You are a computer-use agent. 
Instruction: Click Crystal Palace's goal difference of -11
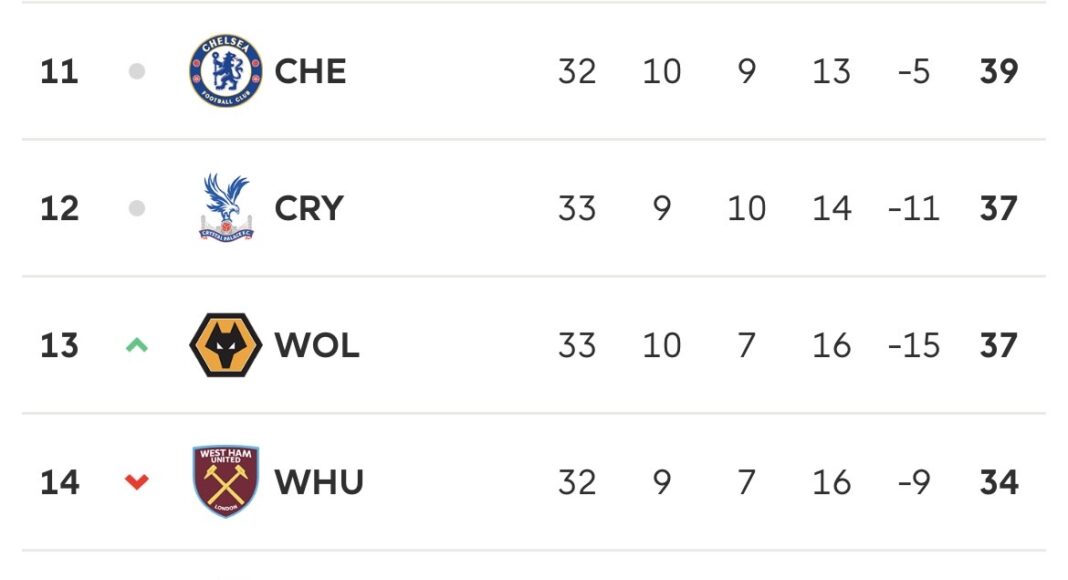coord(913,208)
